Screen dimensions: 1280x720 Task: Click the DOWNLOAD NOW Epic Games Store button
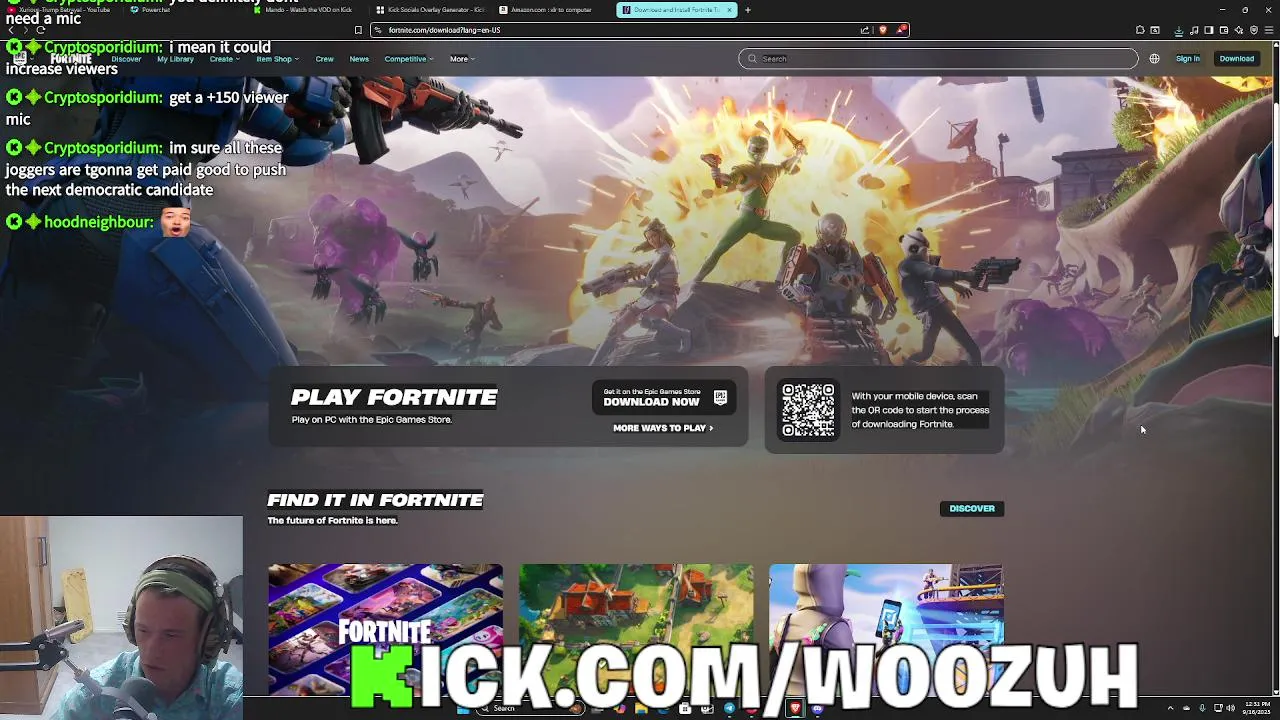tap(664, 398)
